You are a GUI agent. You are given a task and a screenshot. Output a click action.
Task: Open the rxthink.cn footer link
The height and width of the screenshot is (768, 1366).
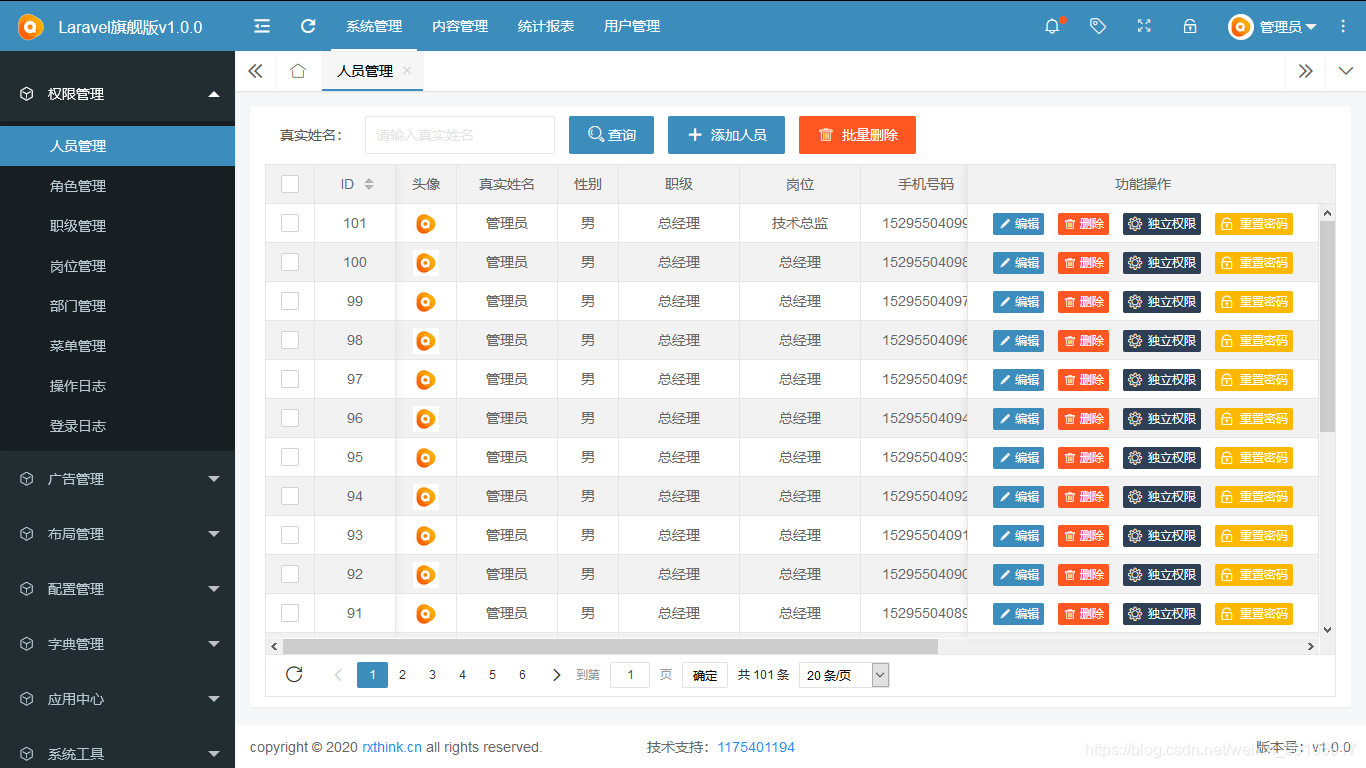(x=392, y=747)
